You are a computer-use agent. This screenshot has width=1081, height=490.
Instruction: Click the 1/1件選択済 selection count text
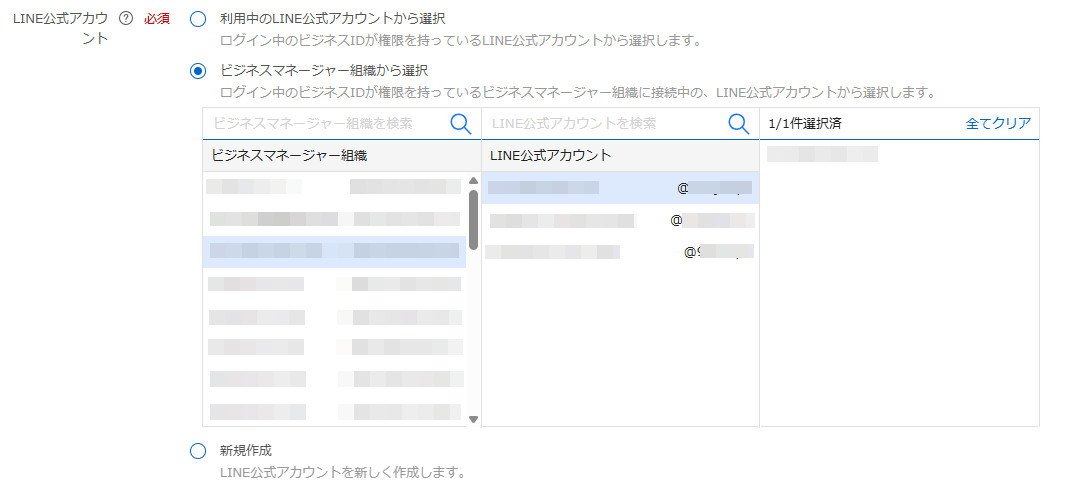point(805,124)
